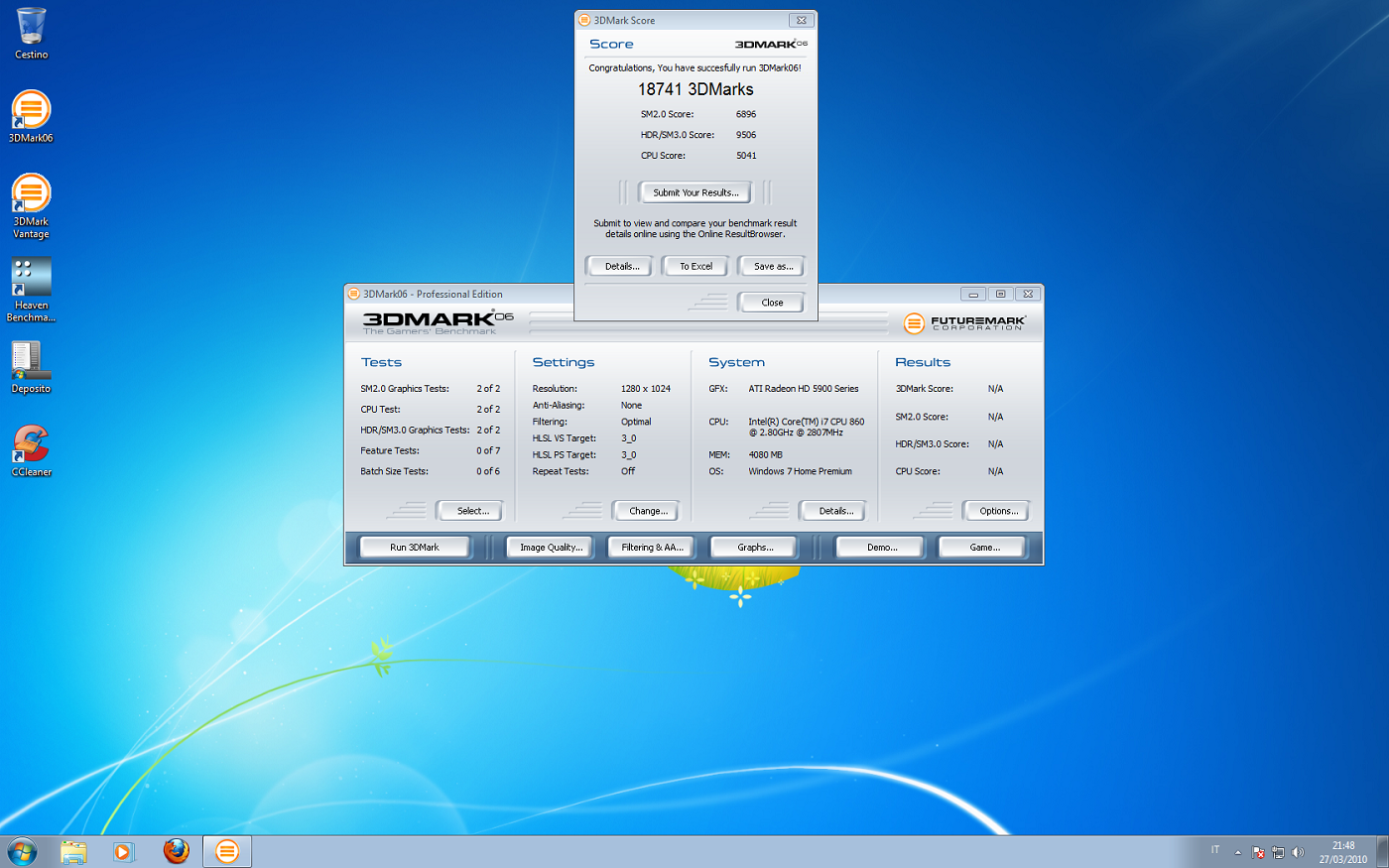This screenshot has width=1389, height=868.
Task: Launch CCleaner from the desktop
Action: tap(31, 445)
